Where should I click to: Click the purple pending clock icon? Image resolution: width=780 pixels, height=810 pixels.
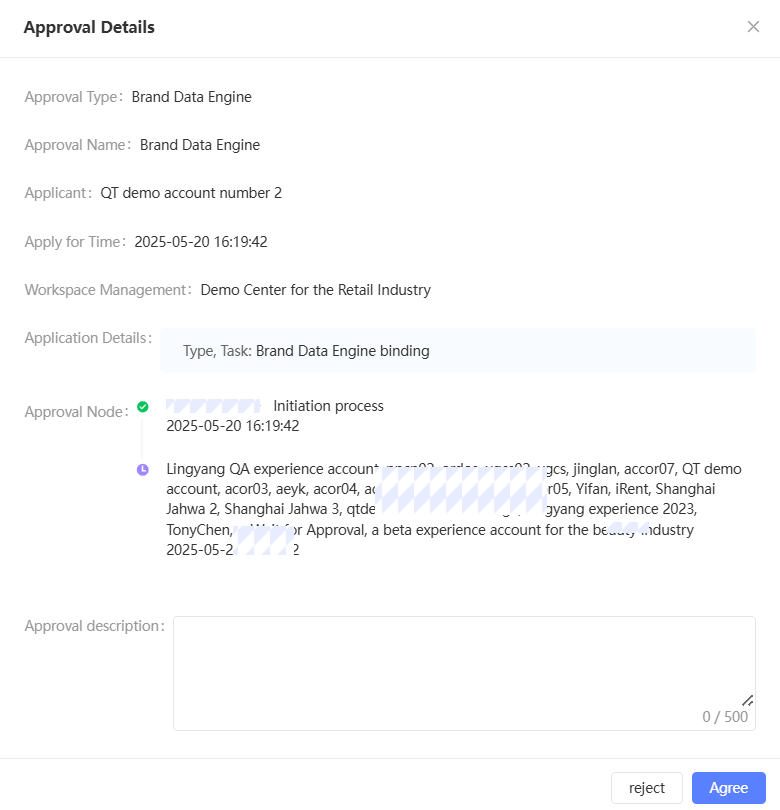143,469
